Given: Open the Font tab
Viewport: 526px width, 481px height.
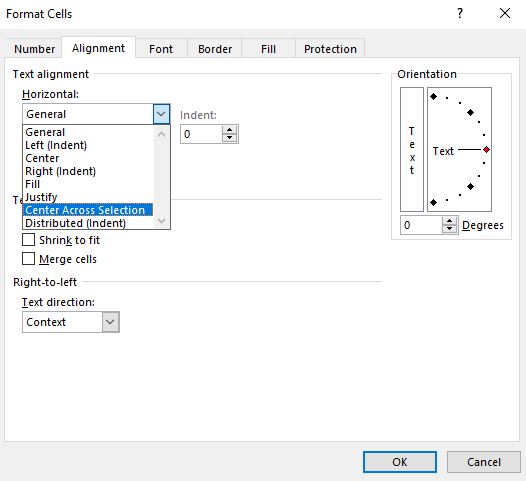Looking at the screenshot, I should pyautogui.click(x=161, y=49).
